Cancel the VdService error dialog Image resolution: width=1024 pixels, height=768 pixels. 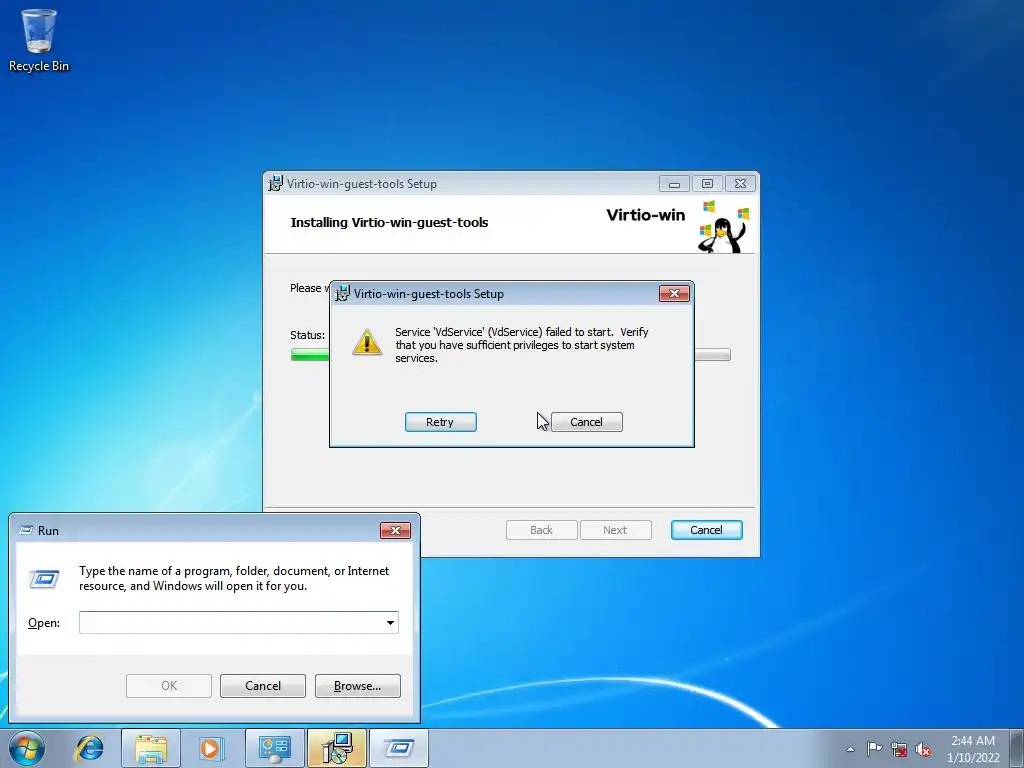click(x=586, y=422)
